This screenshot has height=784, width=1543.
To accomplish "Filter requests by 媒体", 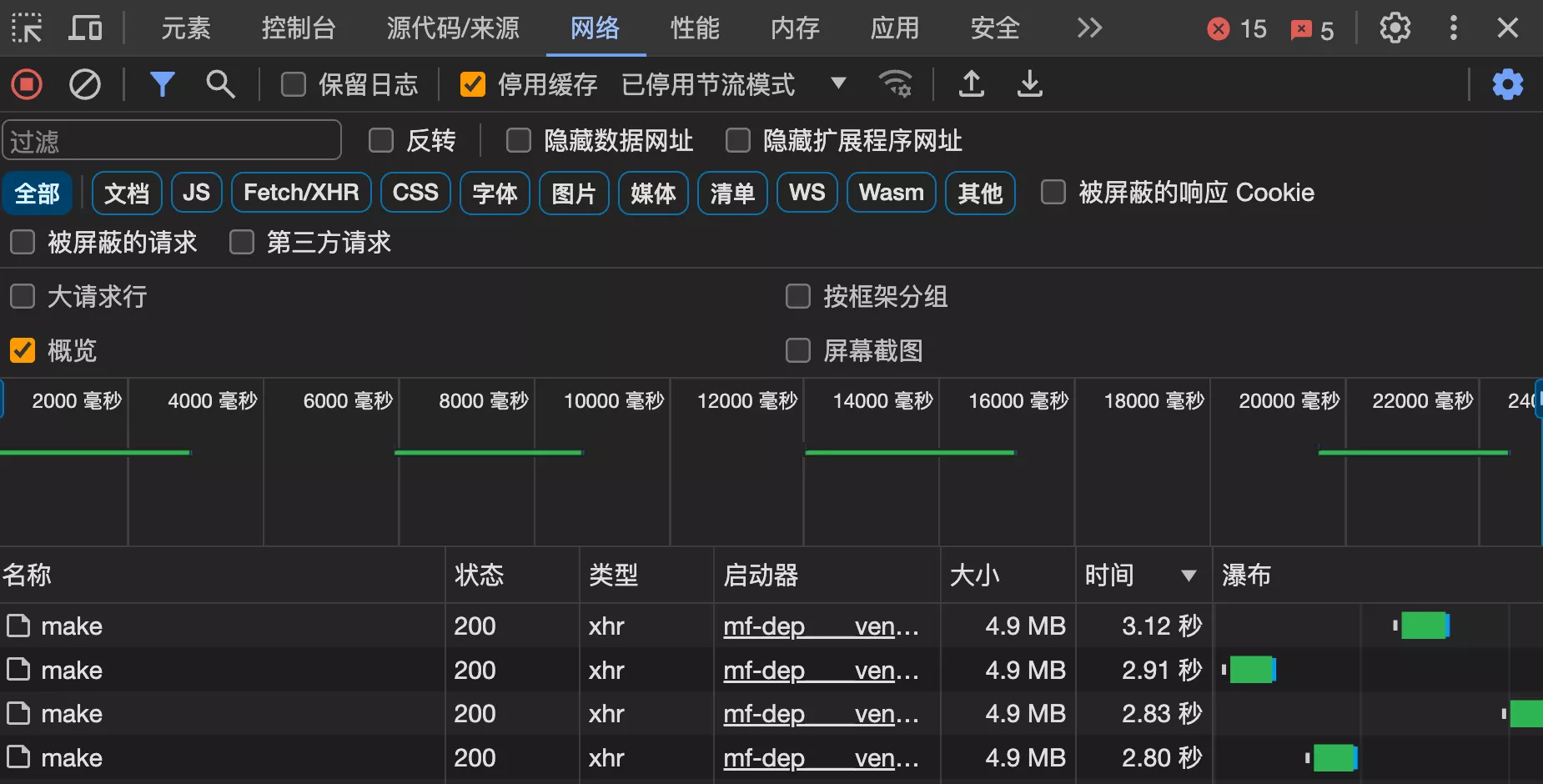I will (653, 193).
